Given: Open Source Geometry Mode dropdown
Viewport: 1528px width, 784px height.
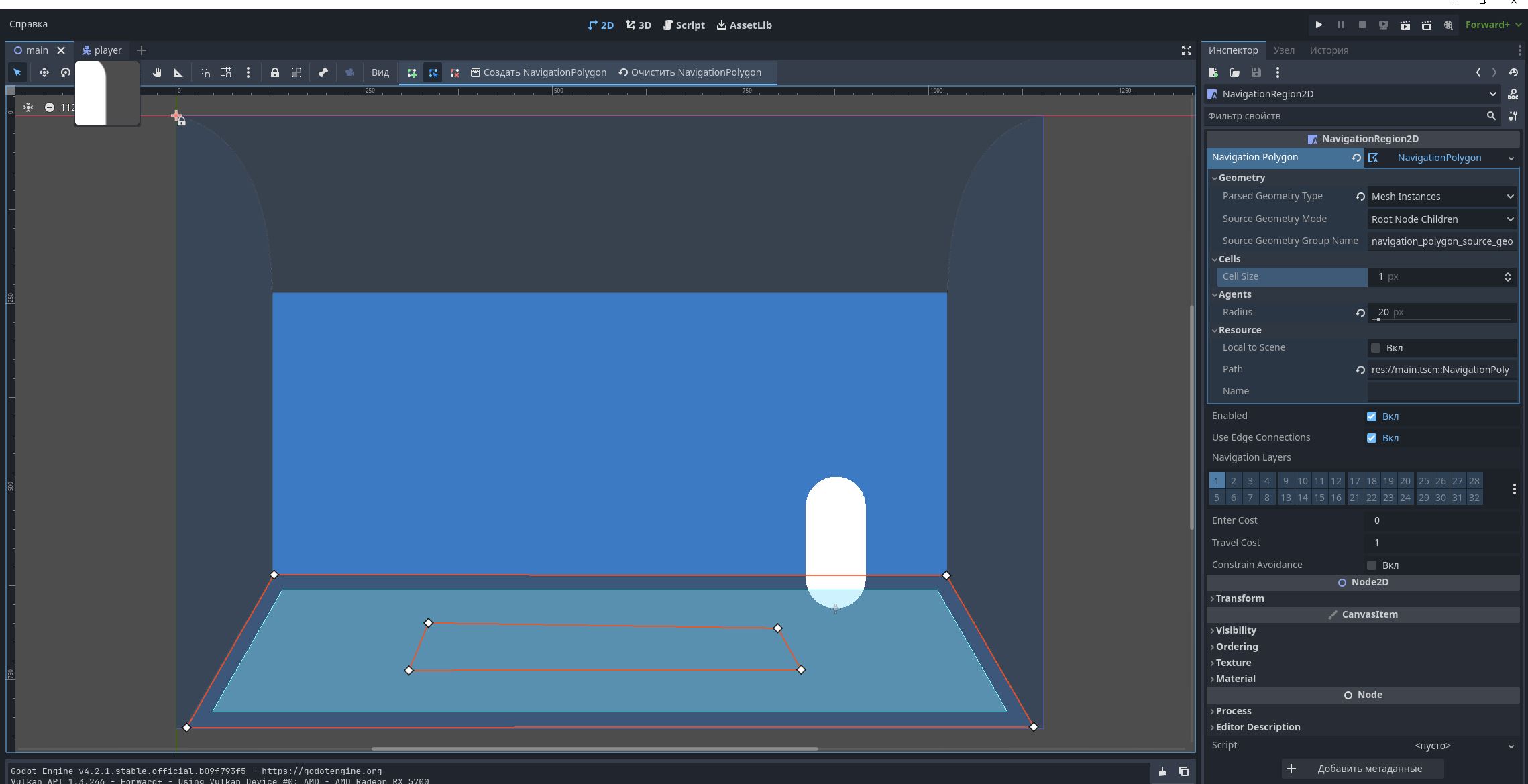Looking at the screenshot, I should point(1441,219).
